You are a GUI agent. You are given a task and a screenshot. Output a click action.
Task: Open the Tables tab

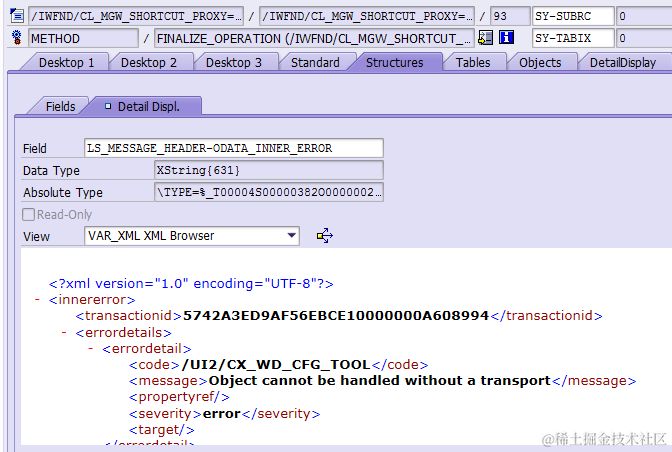tap(473, 63)
